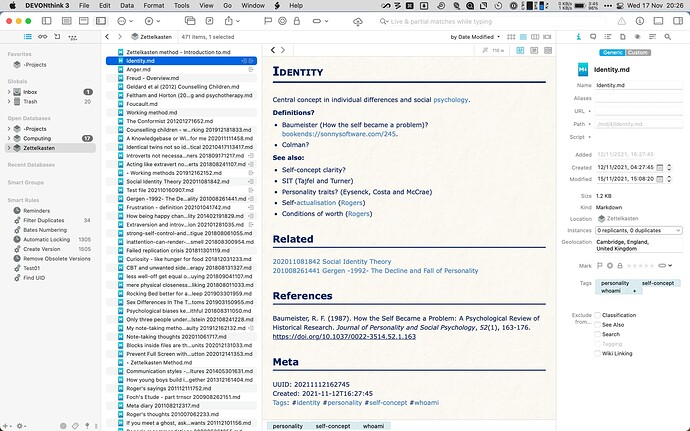Click the warning triangle log icon

click(x=621, y=21)
